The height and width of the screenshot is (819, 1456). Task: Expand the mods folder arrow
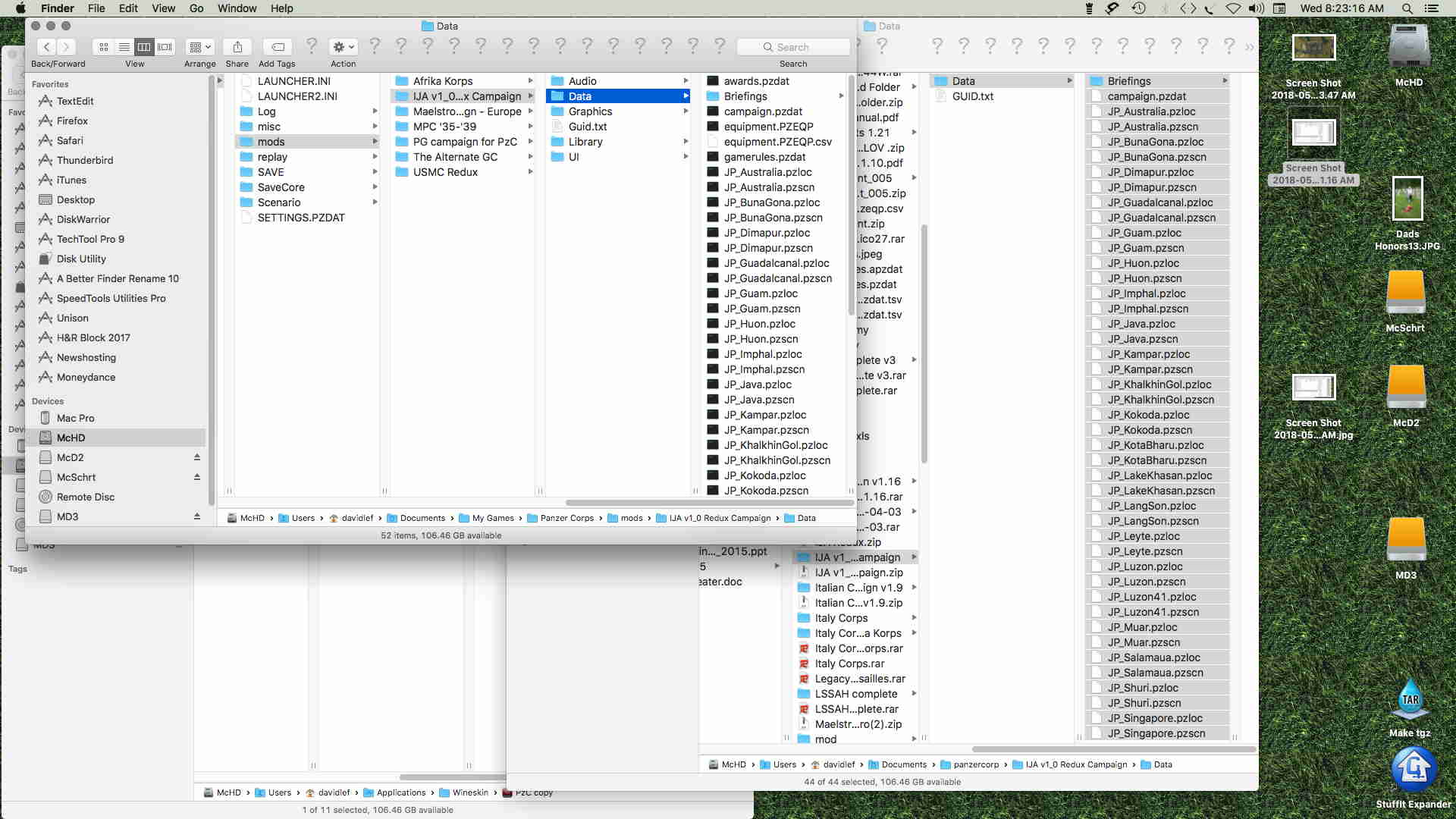click(375, 142)
